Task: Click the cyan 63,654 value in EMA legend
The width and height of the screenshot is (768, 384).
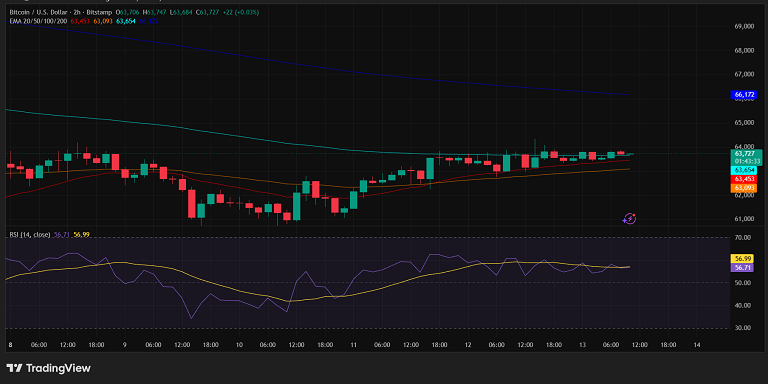Action: (x=125, y=21)
